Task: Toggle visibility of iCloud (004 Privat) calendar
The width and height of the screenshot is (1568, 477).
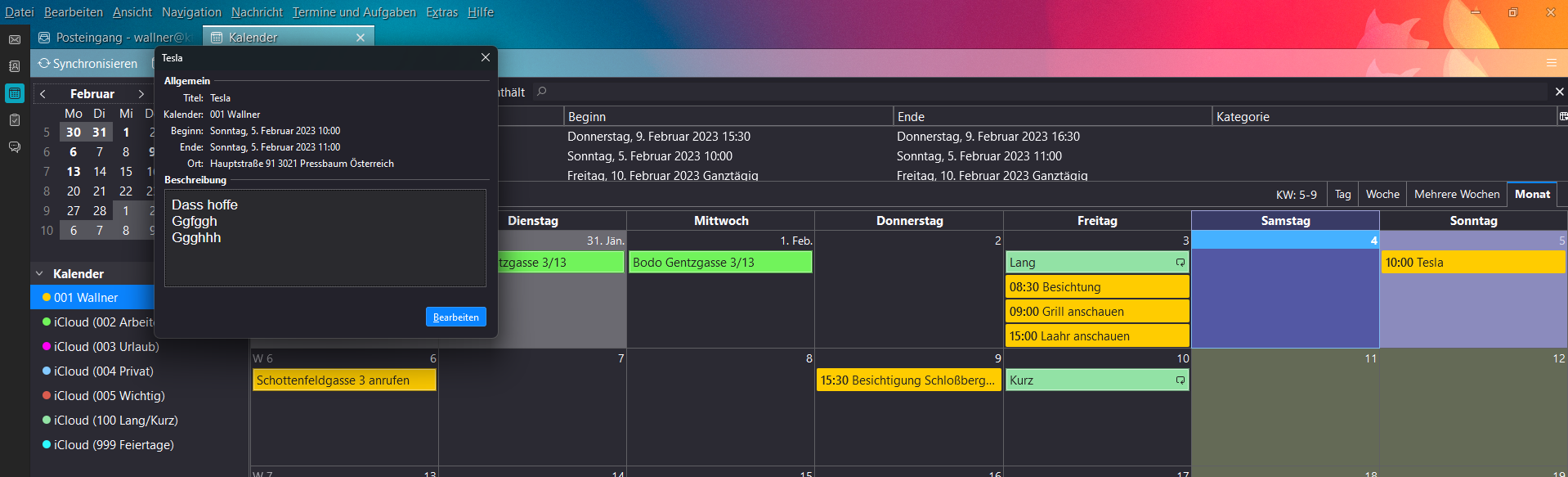Action: [47, 371]
